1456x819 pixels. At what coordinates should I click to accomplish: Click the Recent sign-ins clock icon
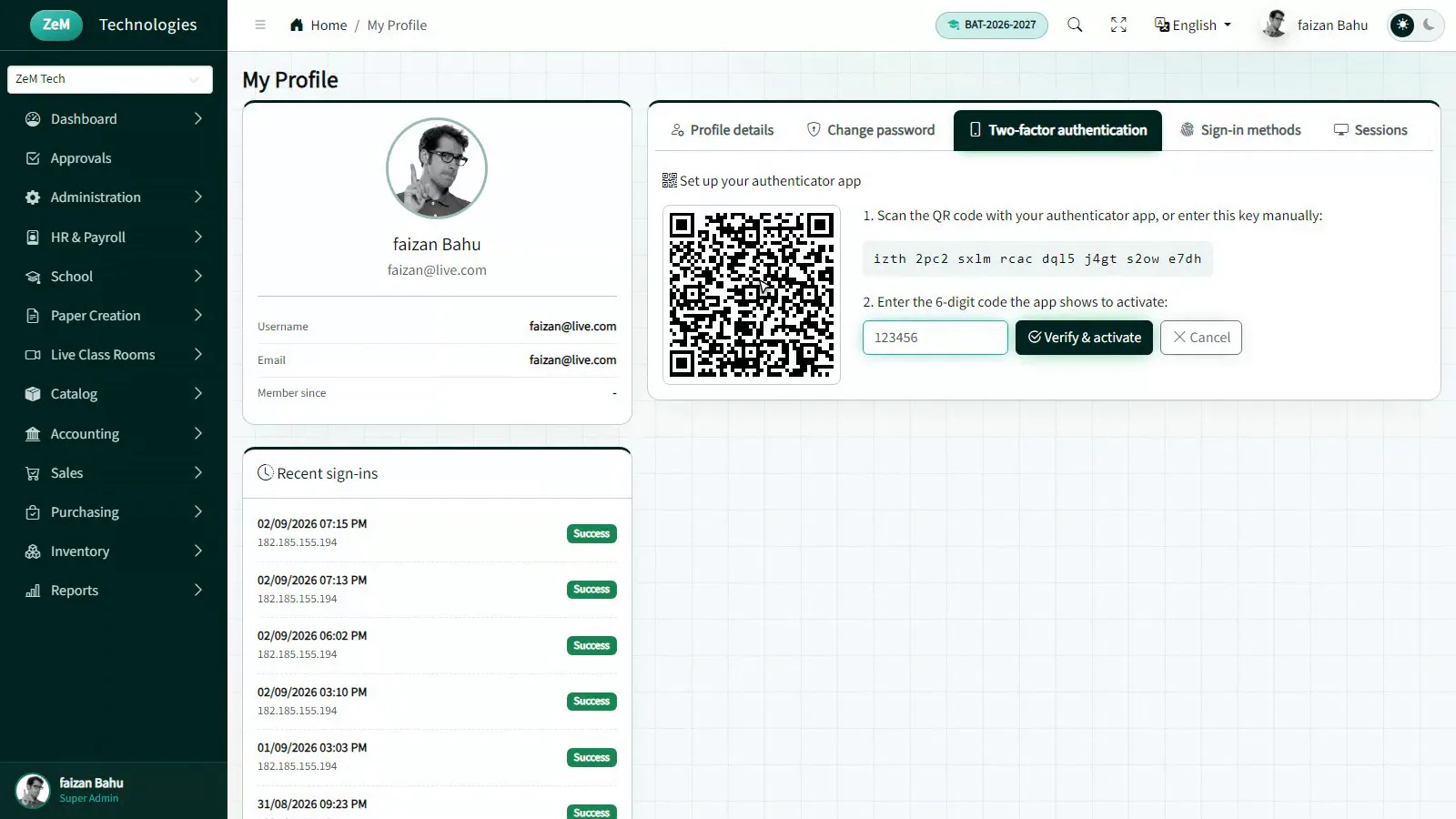(x=266, y=473)
